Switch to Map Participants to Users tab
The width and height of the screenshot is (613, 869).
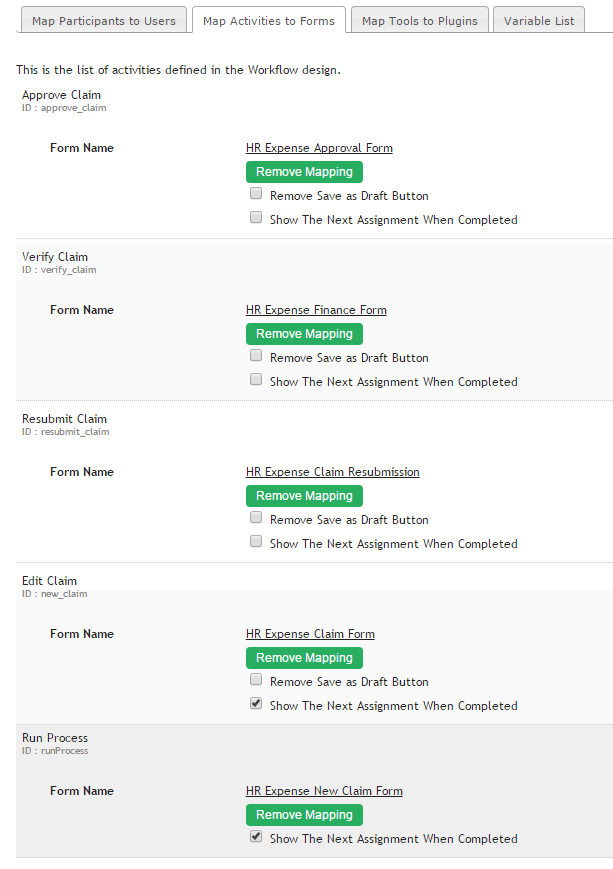[x=103, y=20]
